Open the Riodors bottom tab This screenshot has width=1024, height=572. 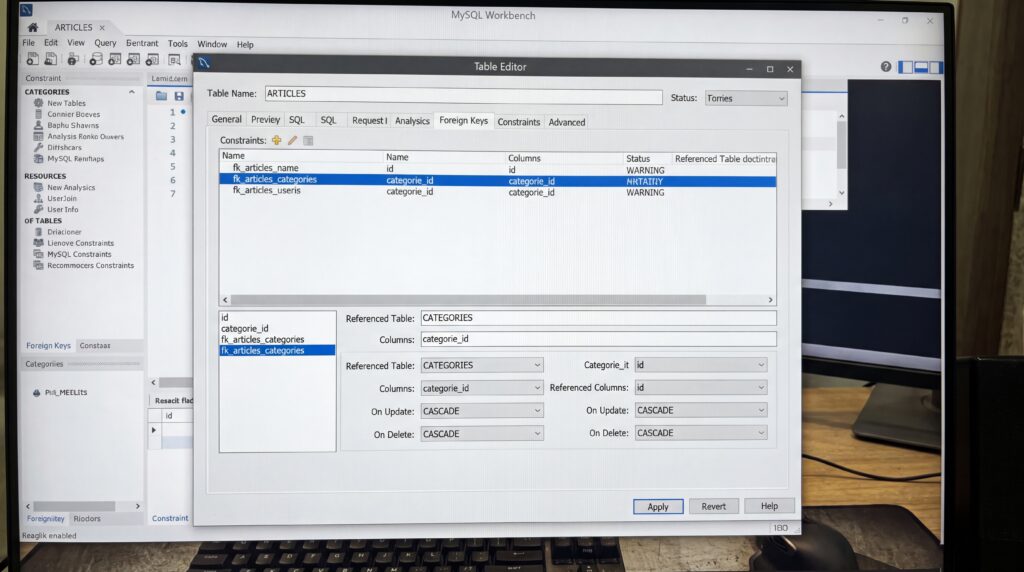[87, 518]
